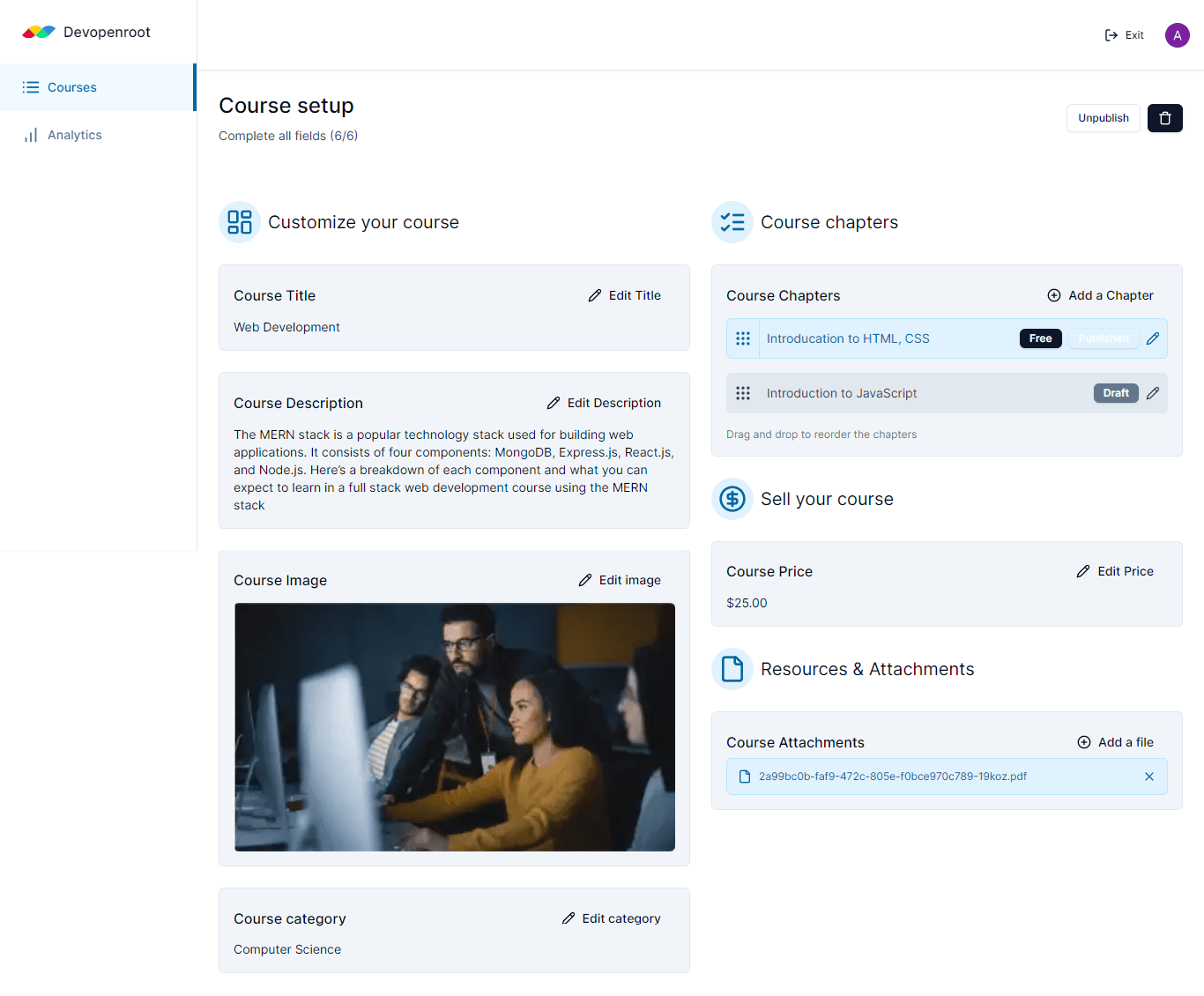The height and width of the screenshot is (996, 1204).
Task: Select the Introducation to HTML, CSS chapter title
Action: coord(848,338)
